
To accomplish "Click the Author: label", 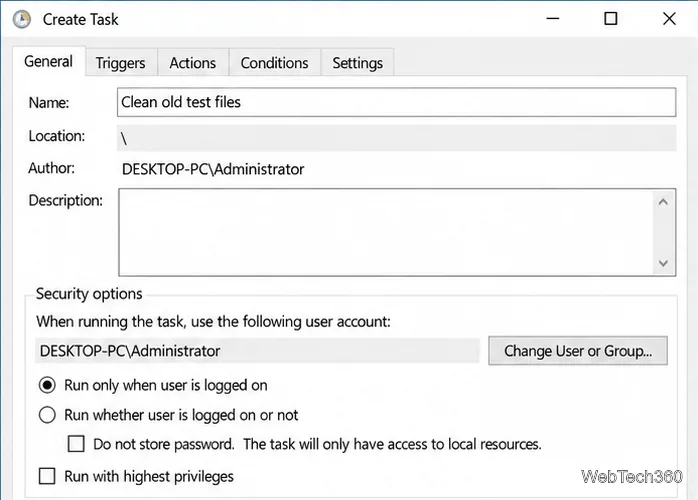I will (51, 168).
